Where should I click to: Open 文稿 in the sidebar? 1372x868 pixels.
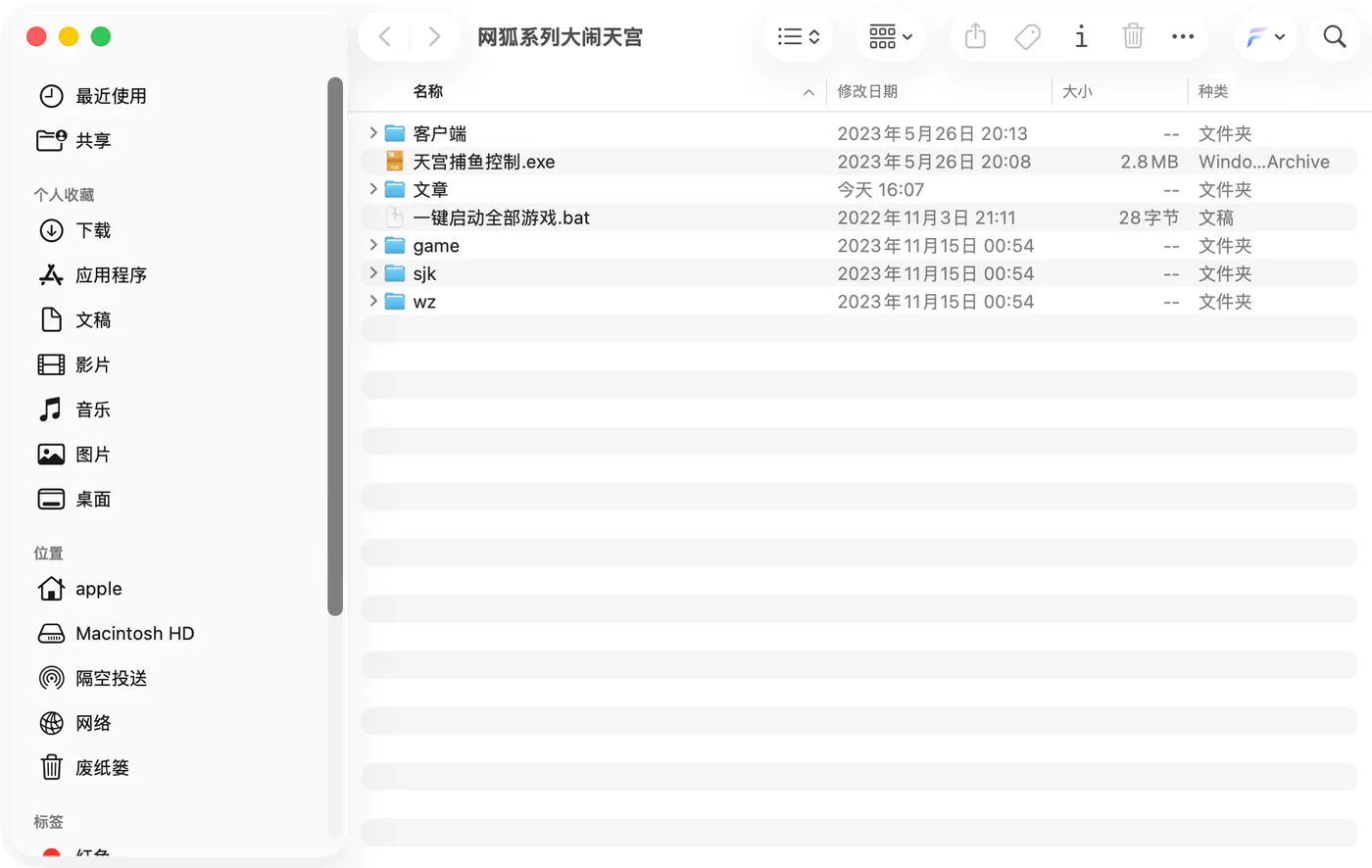74,320
